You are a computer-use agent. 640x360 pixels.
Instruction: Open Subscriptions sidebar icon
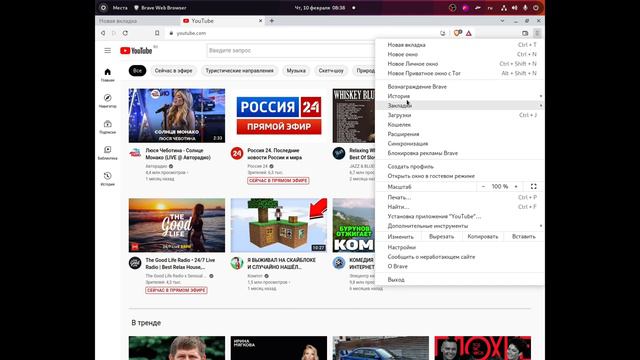[x=107, y=127]
